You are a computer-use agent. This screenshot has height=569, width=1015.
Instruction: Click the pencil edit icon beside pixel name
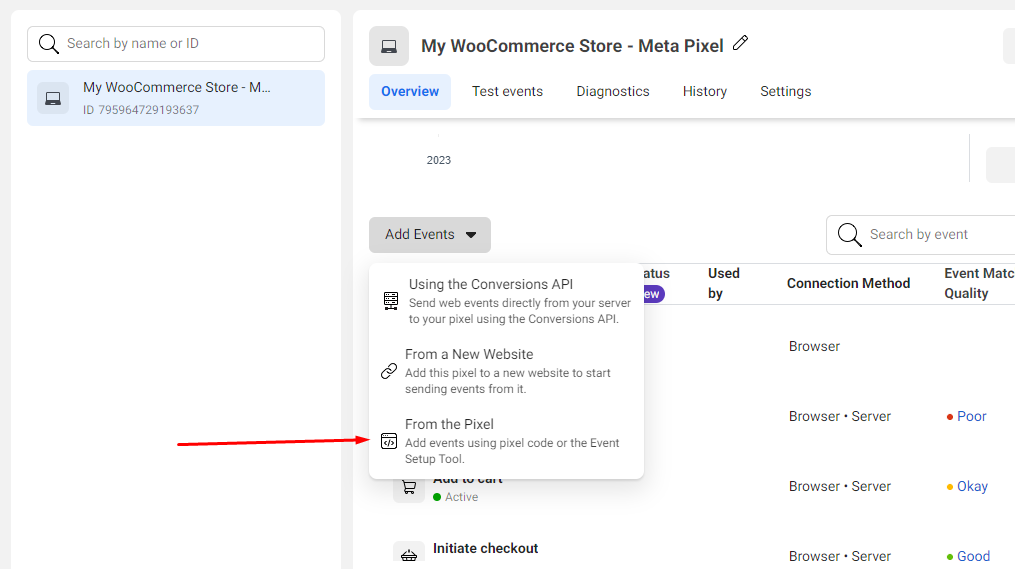pyautogui.click(x=741, y=43)
